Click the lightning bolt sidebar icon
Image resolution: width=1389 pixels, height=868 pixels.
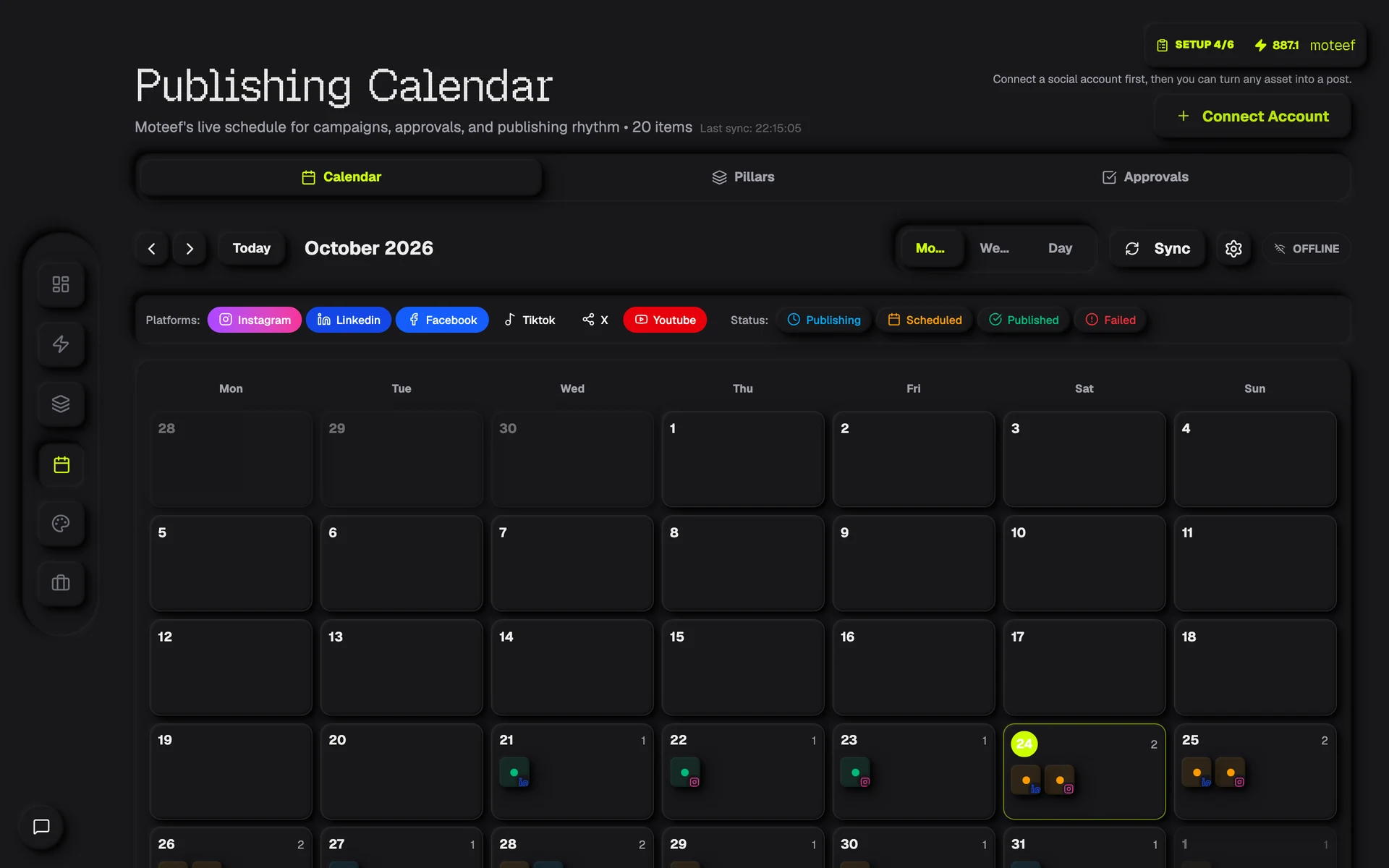tap(61, 344)
